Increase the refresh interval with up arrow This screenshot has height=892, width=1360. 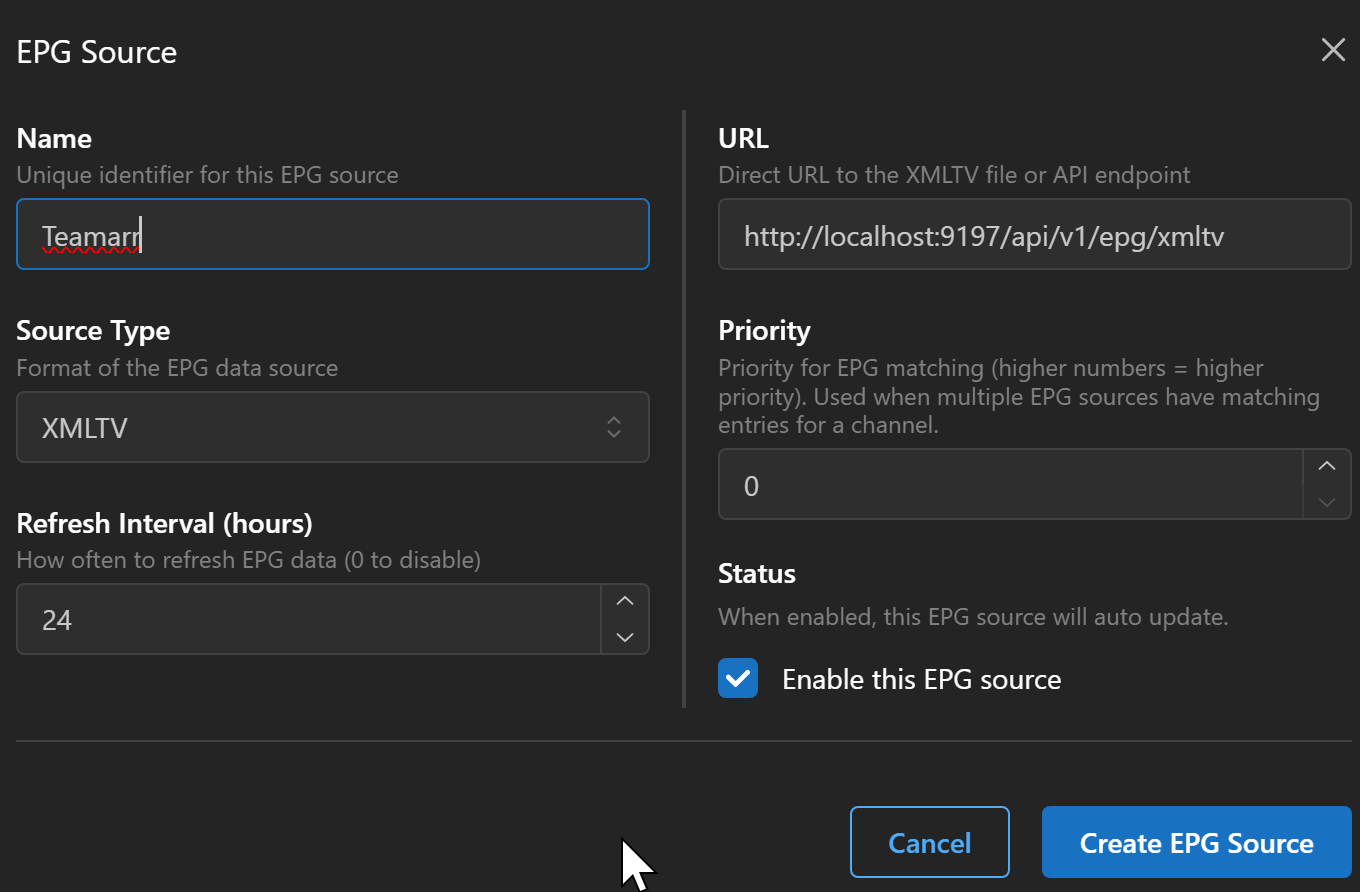(x=625, y=602)
